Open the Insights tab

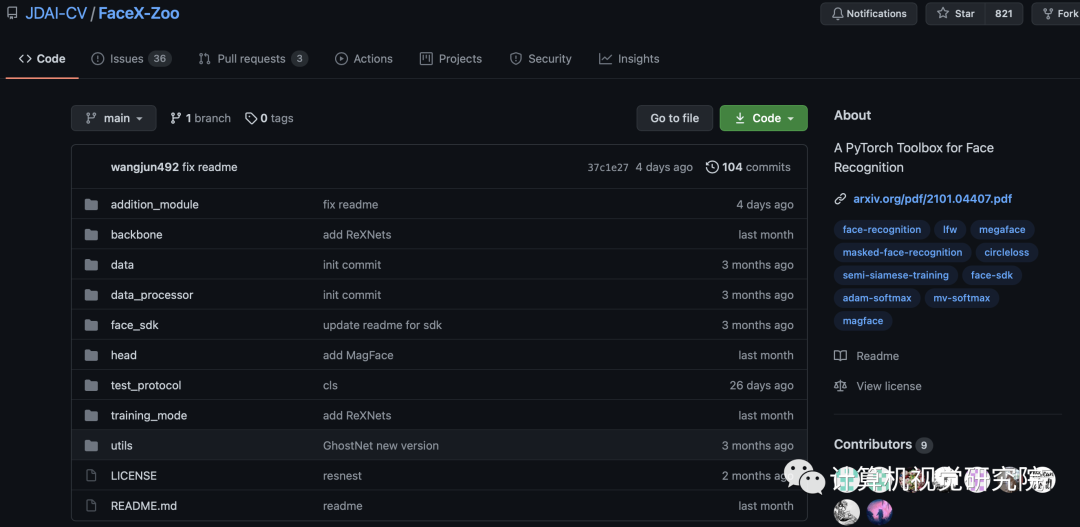tap(629, 59)
